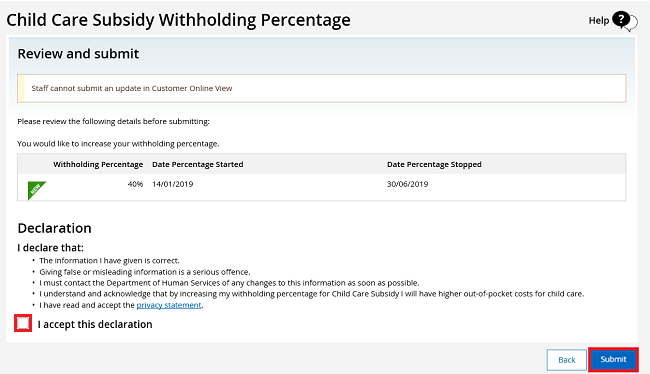Click the Declaration section heading

(x=54, y=228)
